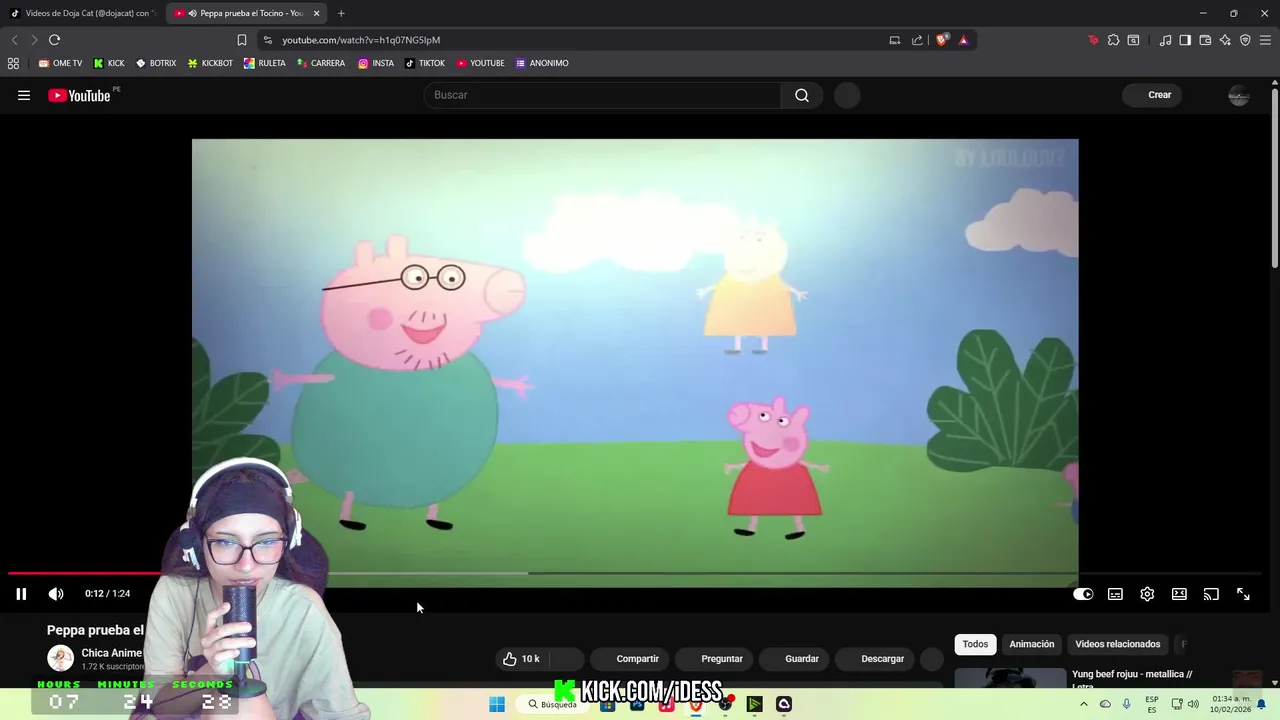Seek along the red video progress bar
Screen dimensions: 1280x720
[85, 573]
